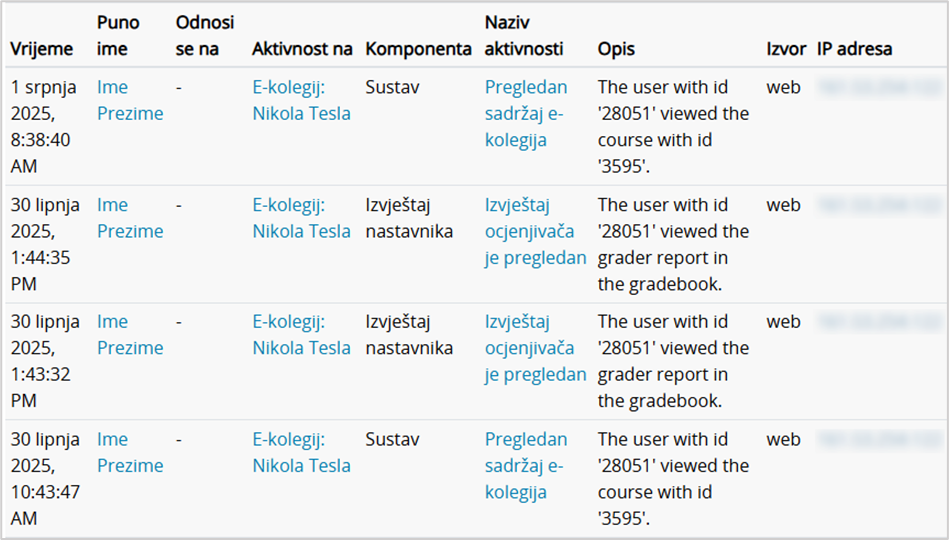Open E-kolegij: Nikola Tesla in 10:43:47 AM row
This screenshot has height=540, width=949.
tap(301, 452)
